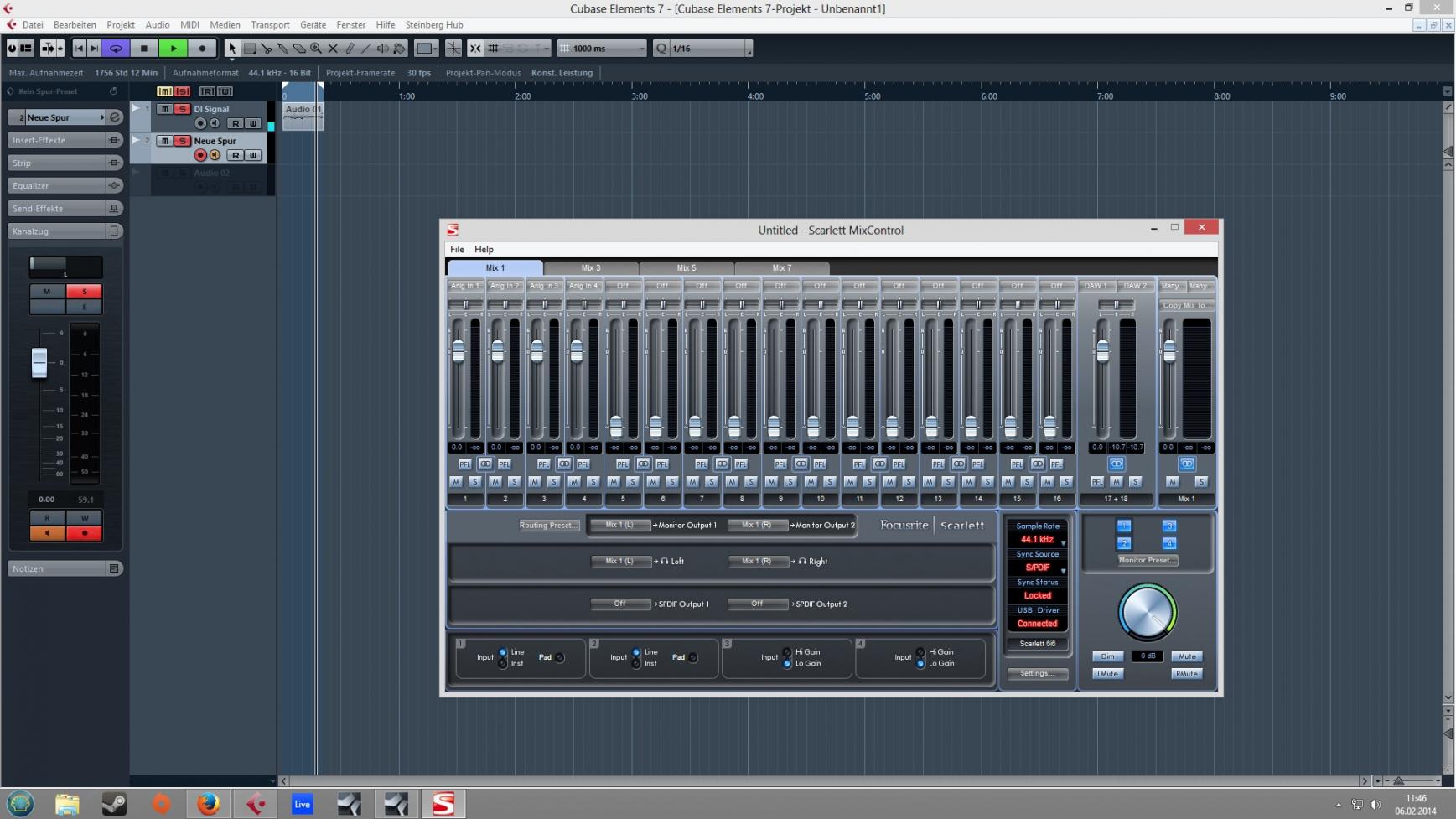Select the Erase tool
This screenshot has width=1456, height=819.
click(x=299, y=49)
